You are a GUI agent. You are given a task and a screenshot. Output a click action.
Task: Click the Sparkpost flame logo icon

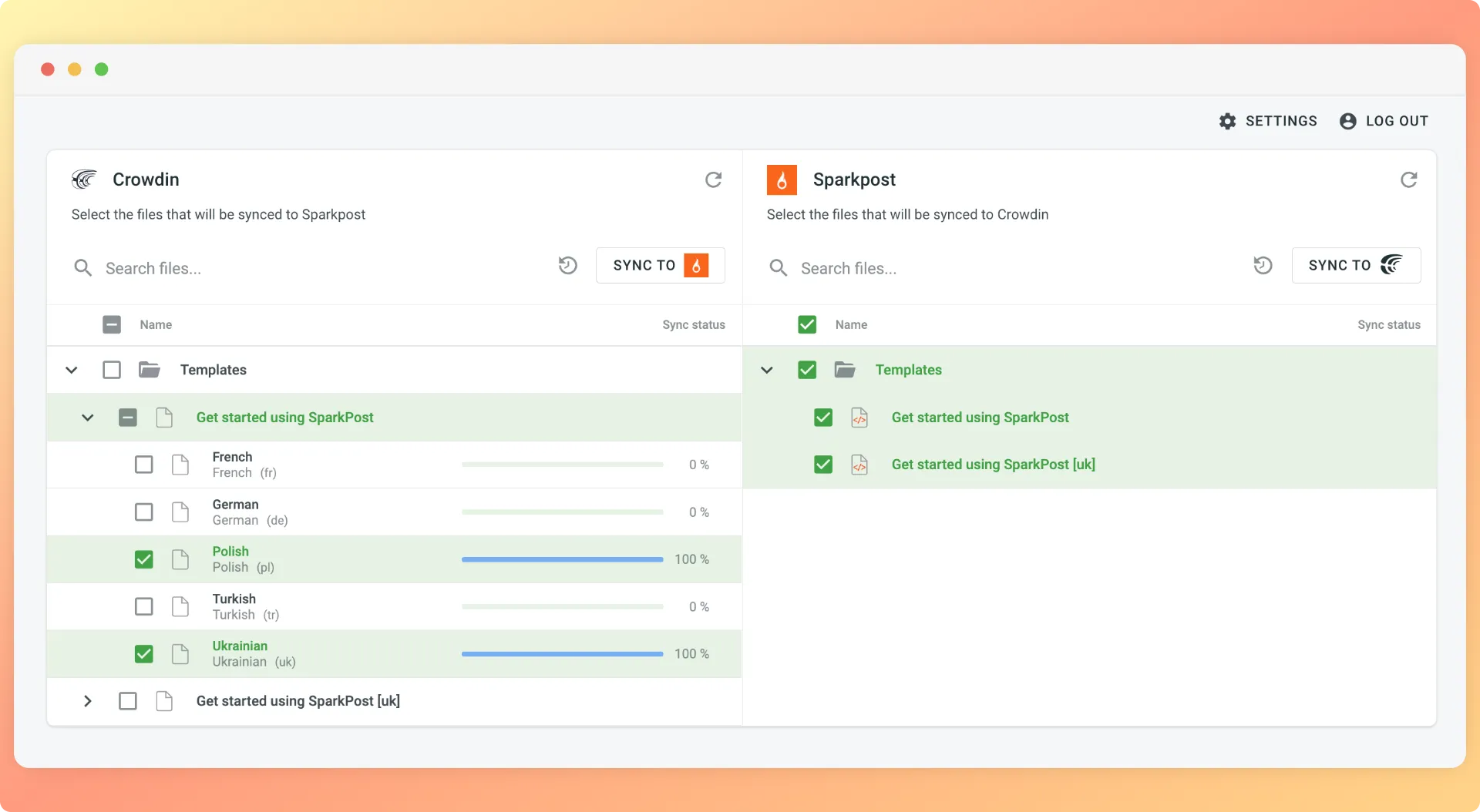click(x=782, y=180)
